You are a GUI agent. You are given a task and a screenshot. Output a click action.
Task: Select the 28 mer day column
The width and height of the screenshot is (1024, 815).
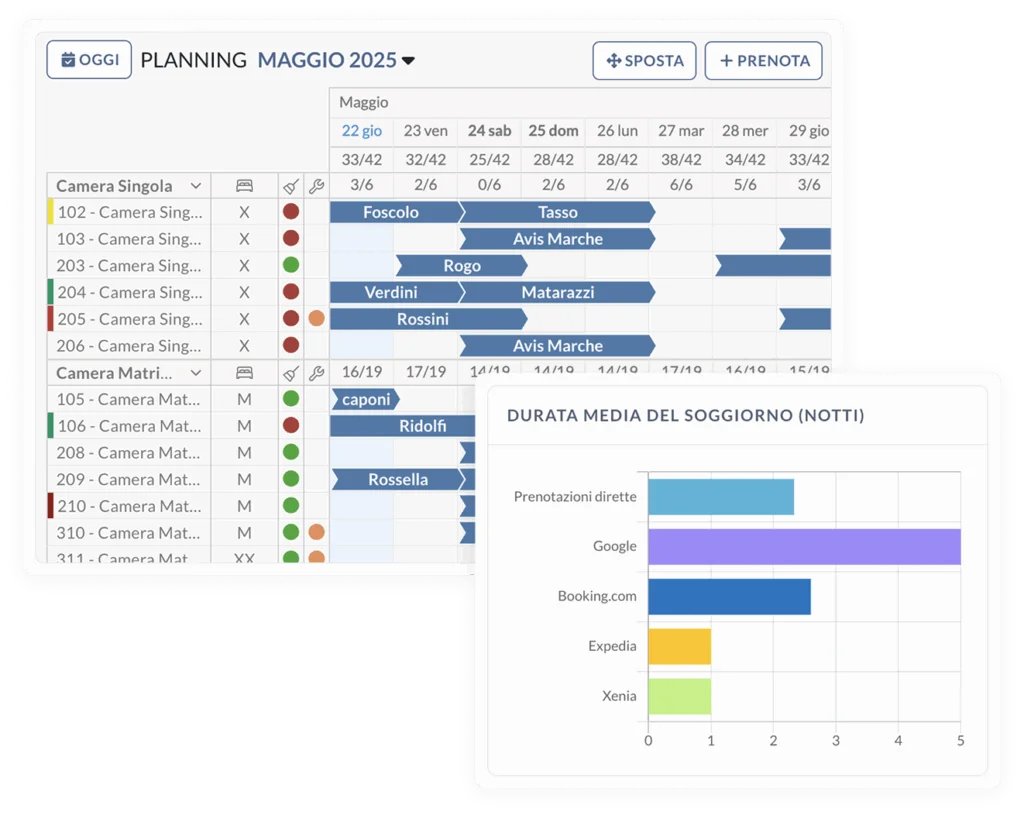[x=745, y=131]
